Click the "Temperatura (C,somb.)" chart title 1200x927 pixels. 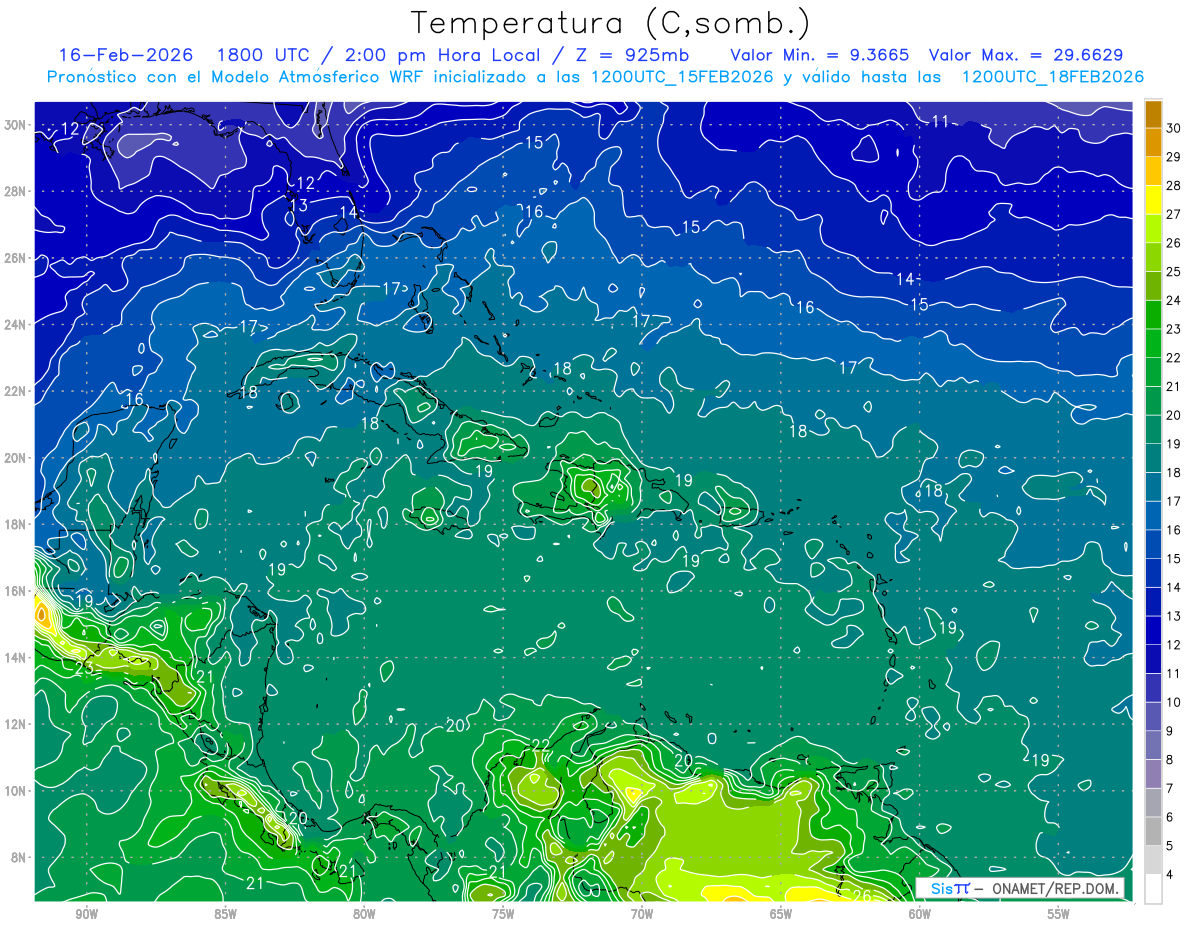[610, 23]
